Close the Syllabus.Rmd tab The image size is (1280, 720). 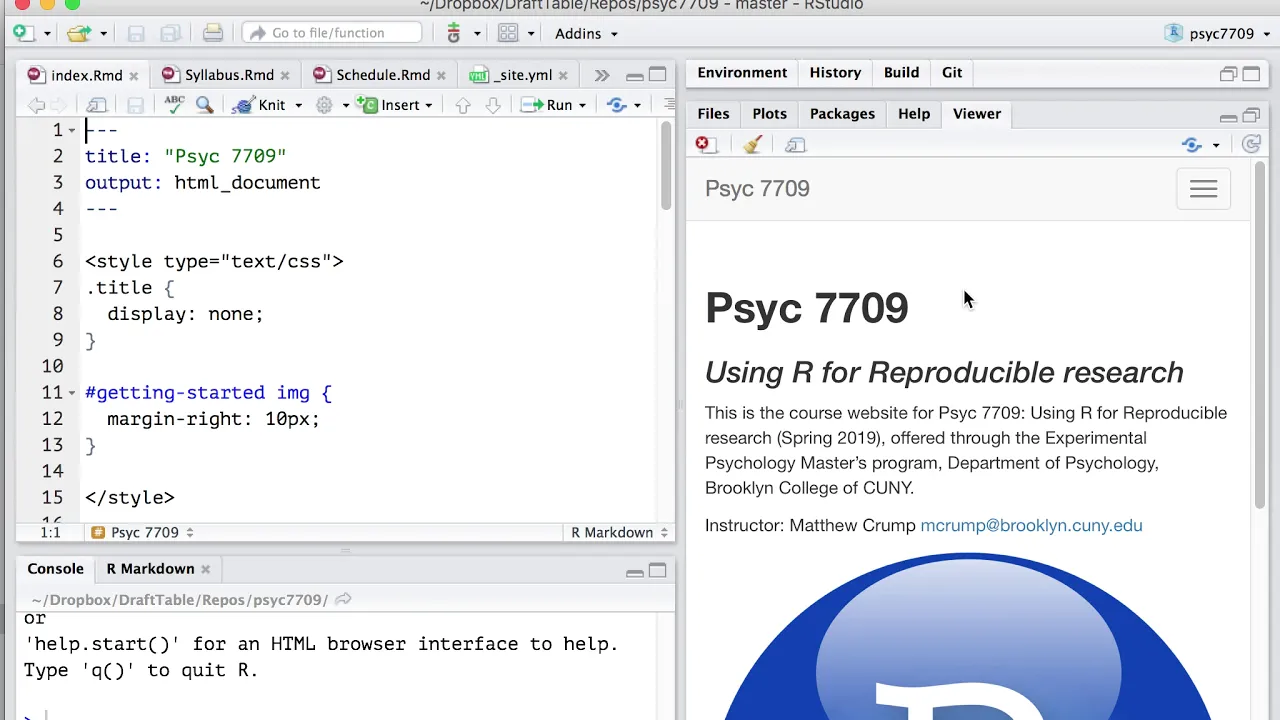pyautogui.click(x=285, y=75)
